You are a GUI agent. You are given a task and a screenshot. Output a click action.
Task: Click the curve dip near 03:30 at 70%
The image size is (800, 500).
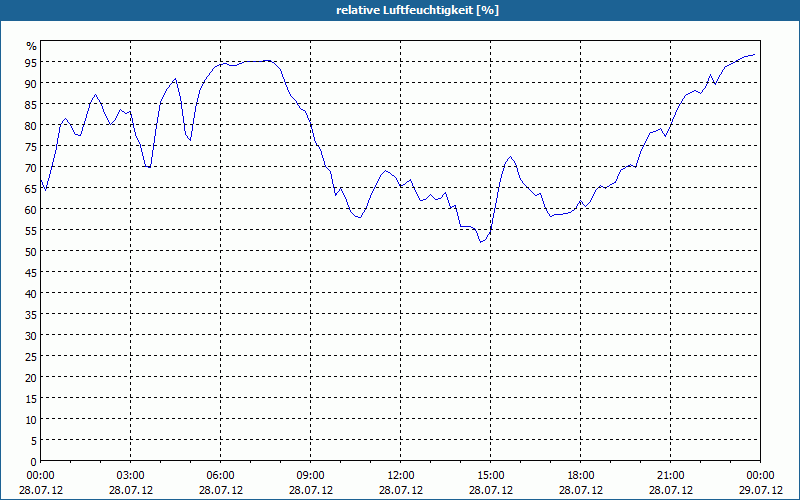(x=147, y=166)
